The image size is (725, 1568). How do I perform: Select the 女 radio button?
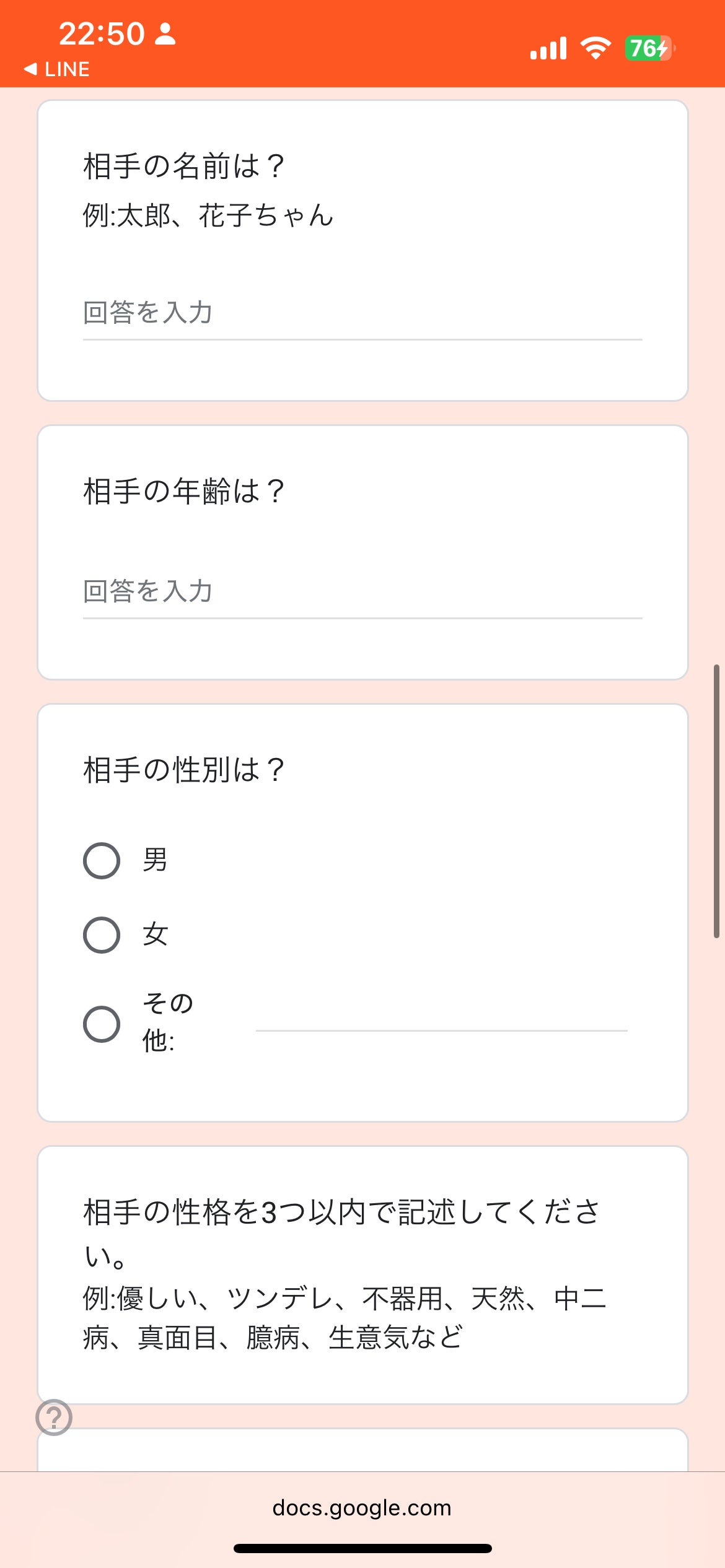click(102, 935)
